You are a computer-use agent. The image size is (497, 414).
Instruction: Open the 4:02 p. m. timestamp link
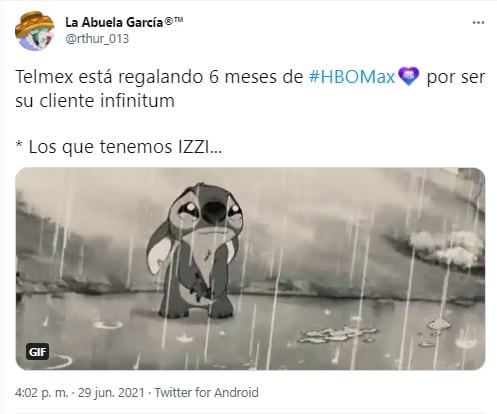pyautogui.click(x=41, y=393)
